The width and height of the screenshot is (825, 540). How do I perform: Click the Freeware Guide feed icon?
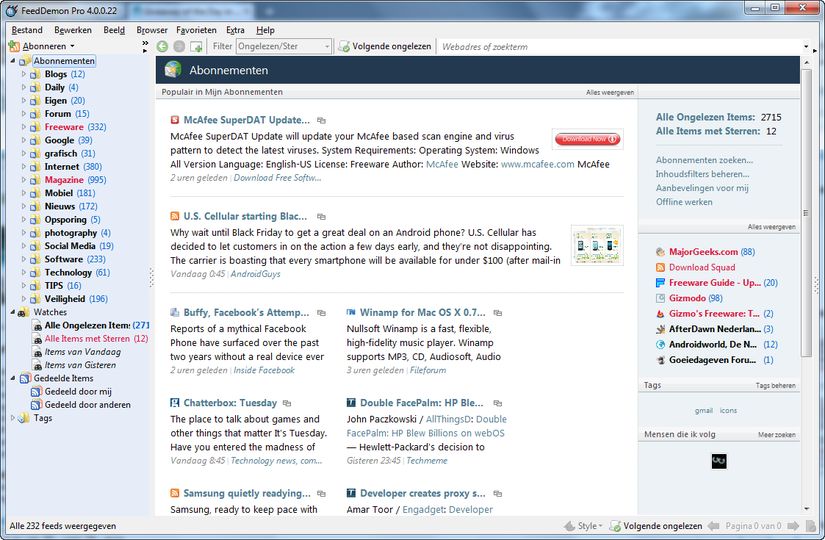pyautogui.click(x=661, y=283)
